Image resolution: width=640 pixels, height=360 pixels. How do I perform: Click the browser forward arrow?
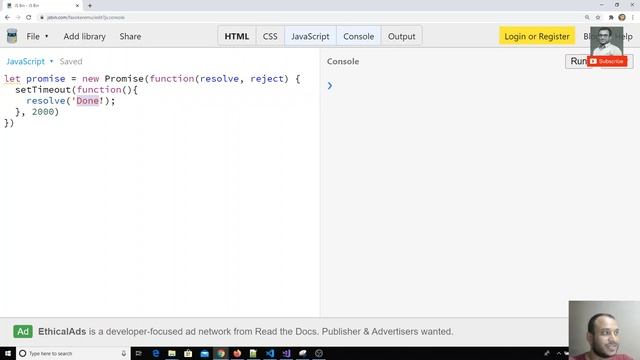(x=18, y=18)
